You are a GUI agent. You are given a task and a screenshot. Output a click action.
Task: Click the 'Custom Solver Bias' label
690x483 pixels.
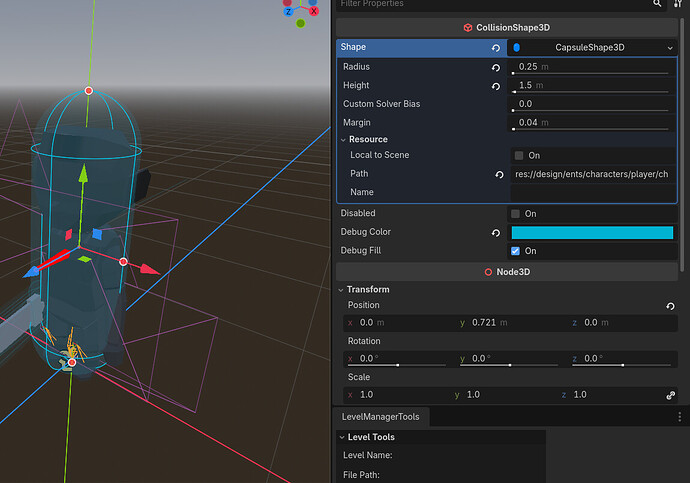[382, 104]
